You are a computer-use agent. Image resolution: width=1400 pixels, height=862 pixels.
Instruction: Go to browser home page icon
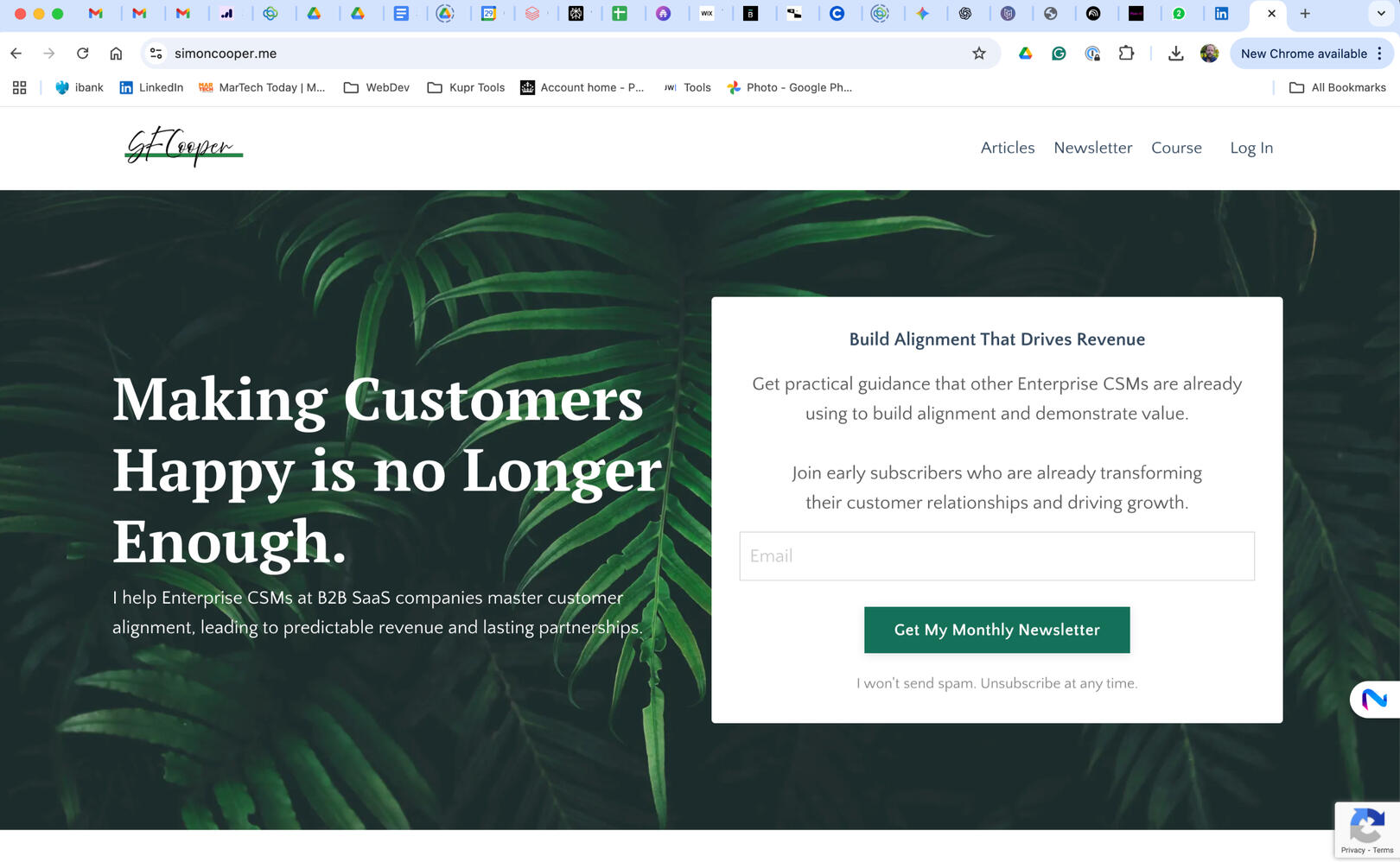pyautogui.click(x=116, y=54)
